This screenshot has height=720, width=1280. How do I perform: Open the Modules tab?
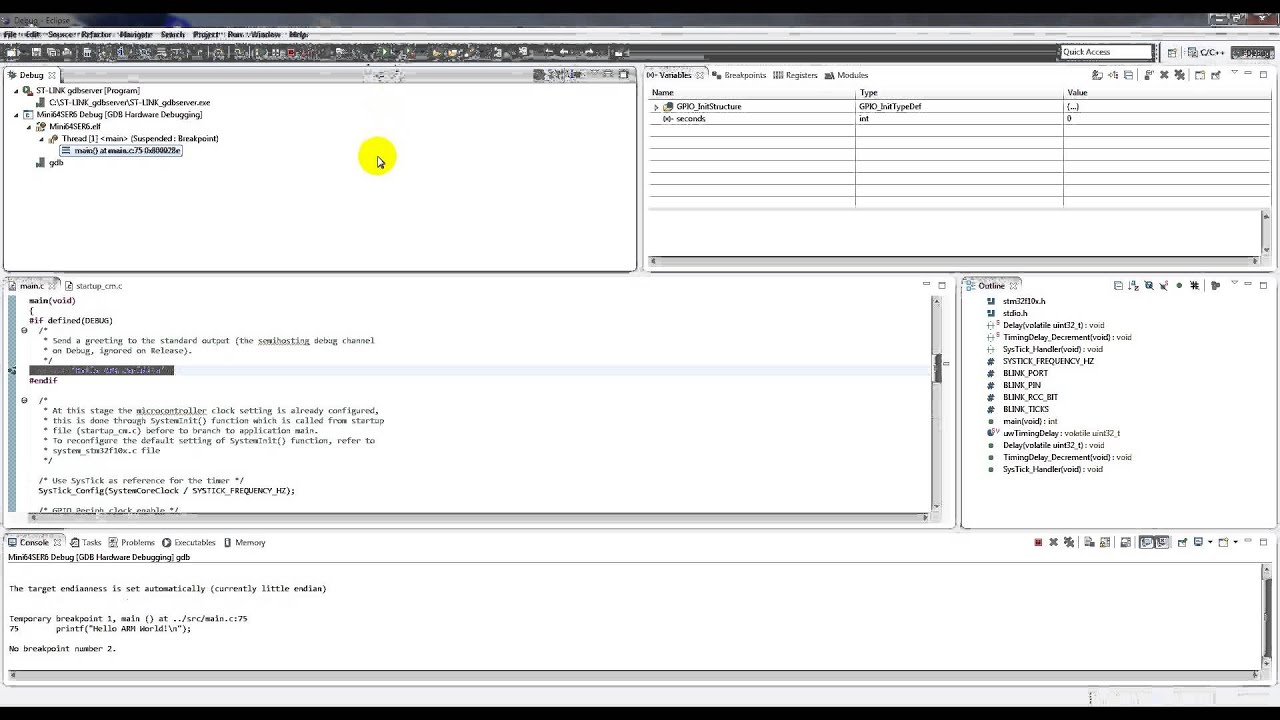[846, 75]
